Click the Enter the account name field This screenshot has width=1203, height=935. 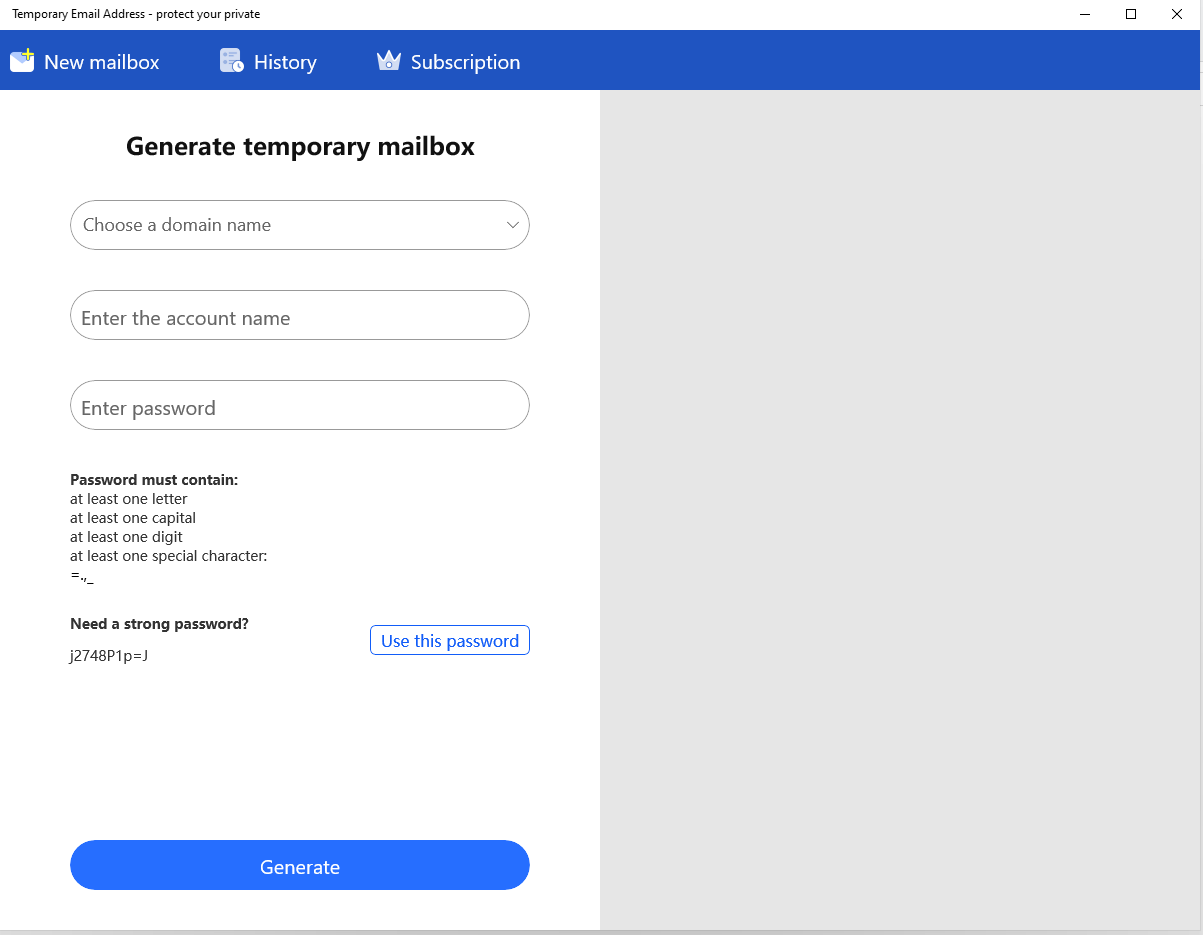(x=300, y=315)
